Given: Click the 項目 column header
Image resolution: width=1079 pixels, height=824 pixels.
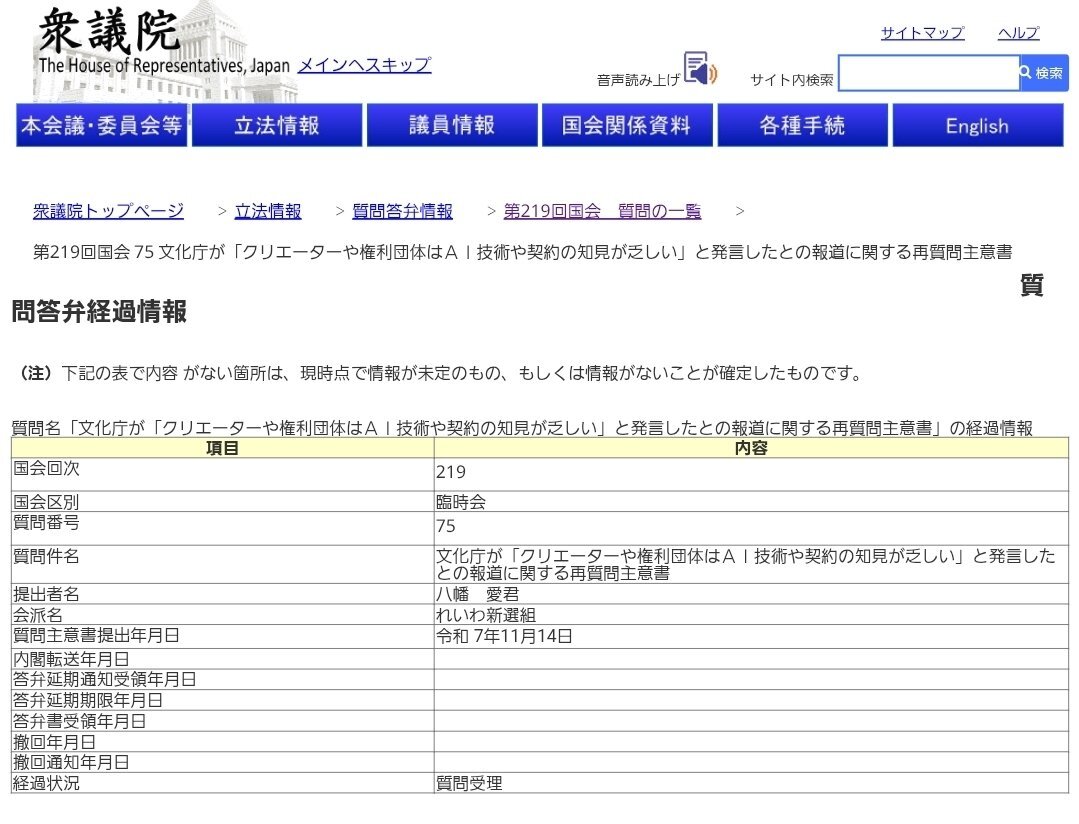Looking at the screenshot, I should (222, 447).
